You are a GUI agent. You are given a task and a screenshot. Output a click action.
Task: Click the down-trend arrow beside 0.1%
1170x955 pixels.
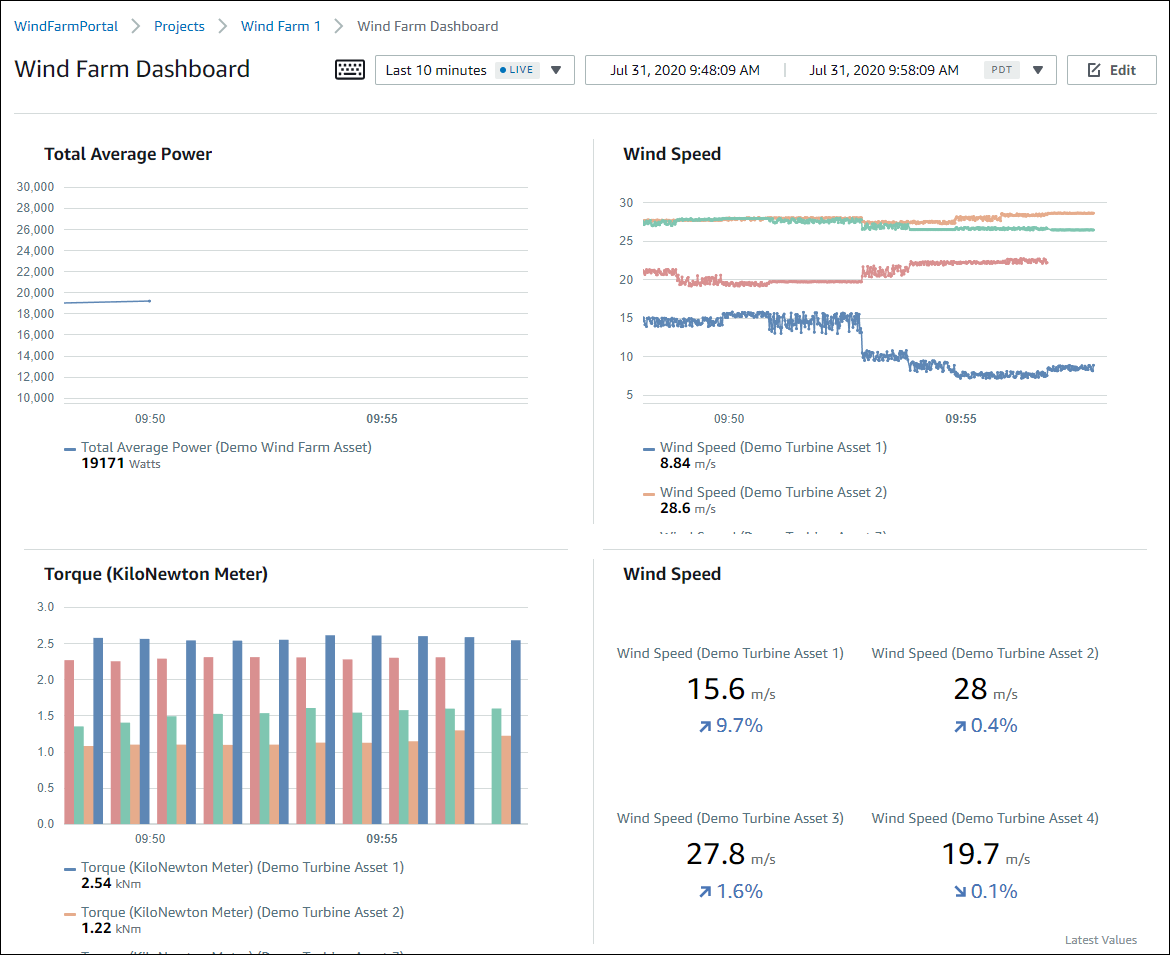pos(959,891)
